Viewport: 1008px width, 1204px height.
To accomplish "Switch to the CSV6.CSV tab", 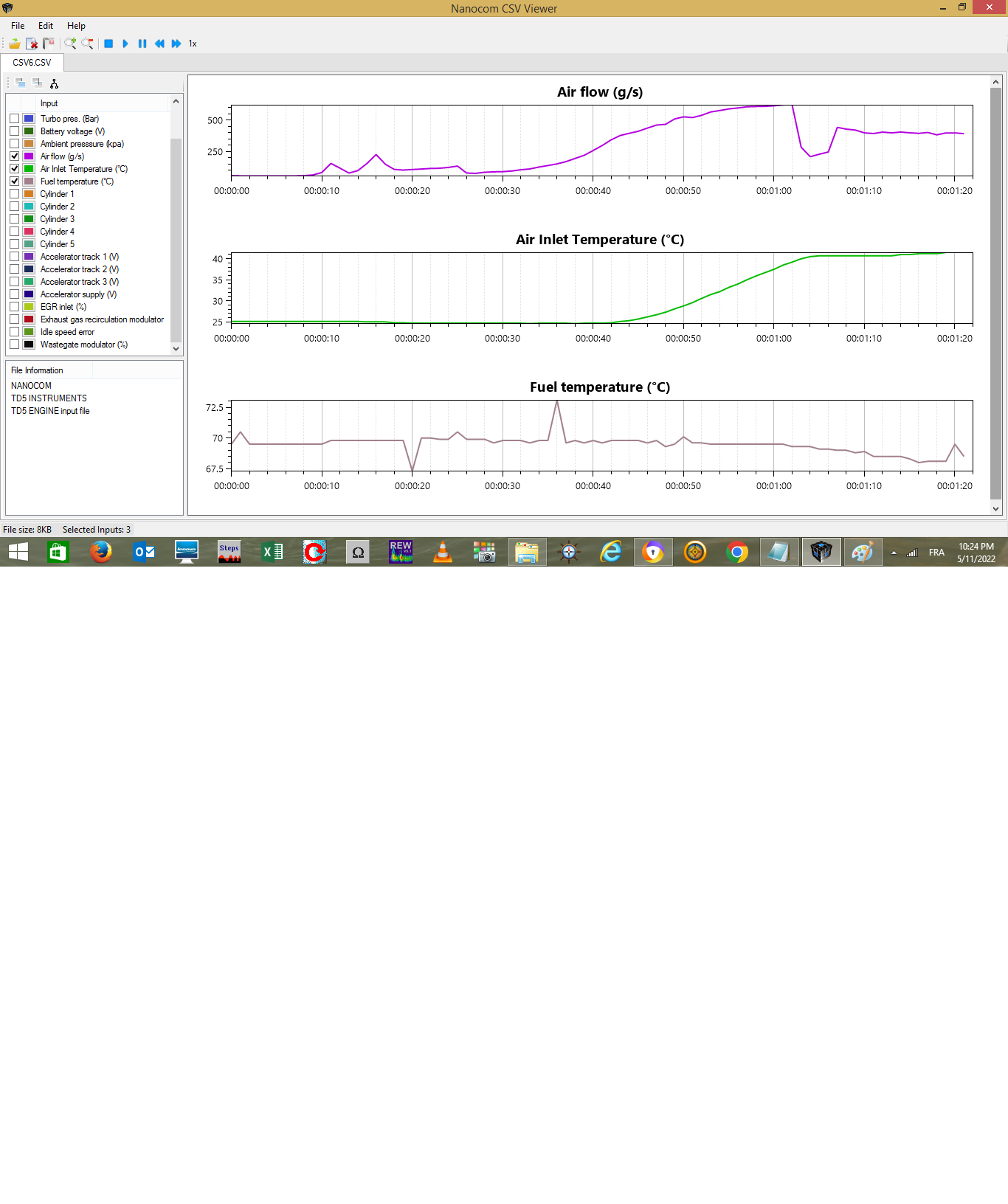I will pyautogui.click(x=32, y=63).
